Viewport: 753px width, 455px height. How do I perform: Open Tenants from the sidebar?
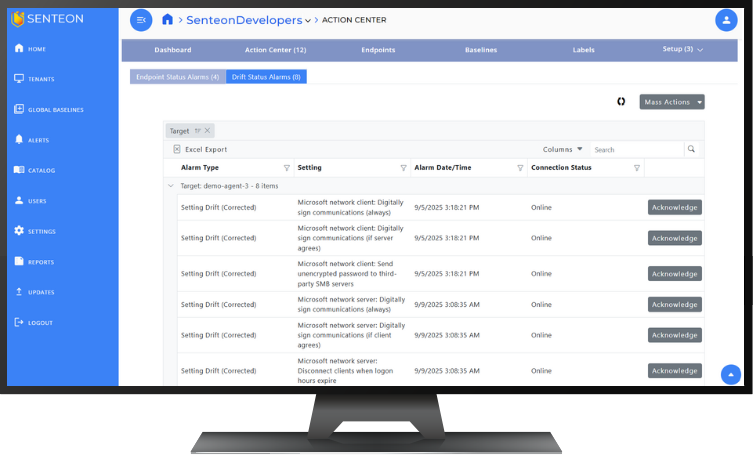pos(19,79)
